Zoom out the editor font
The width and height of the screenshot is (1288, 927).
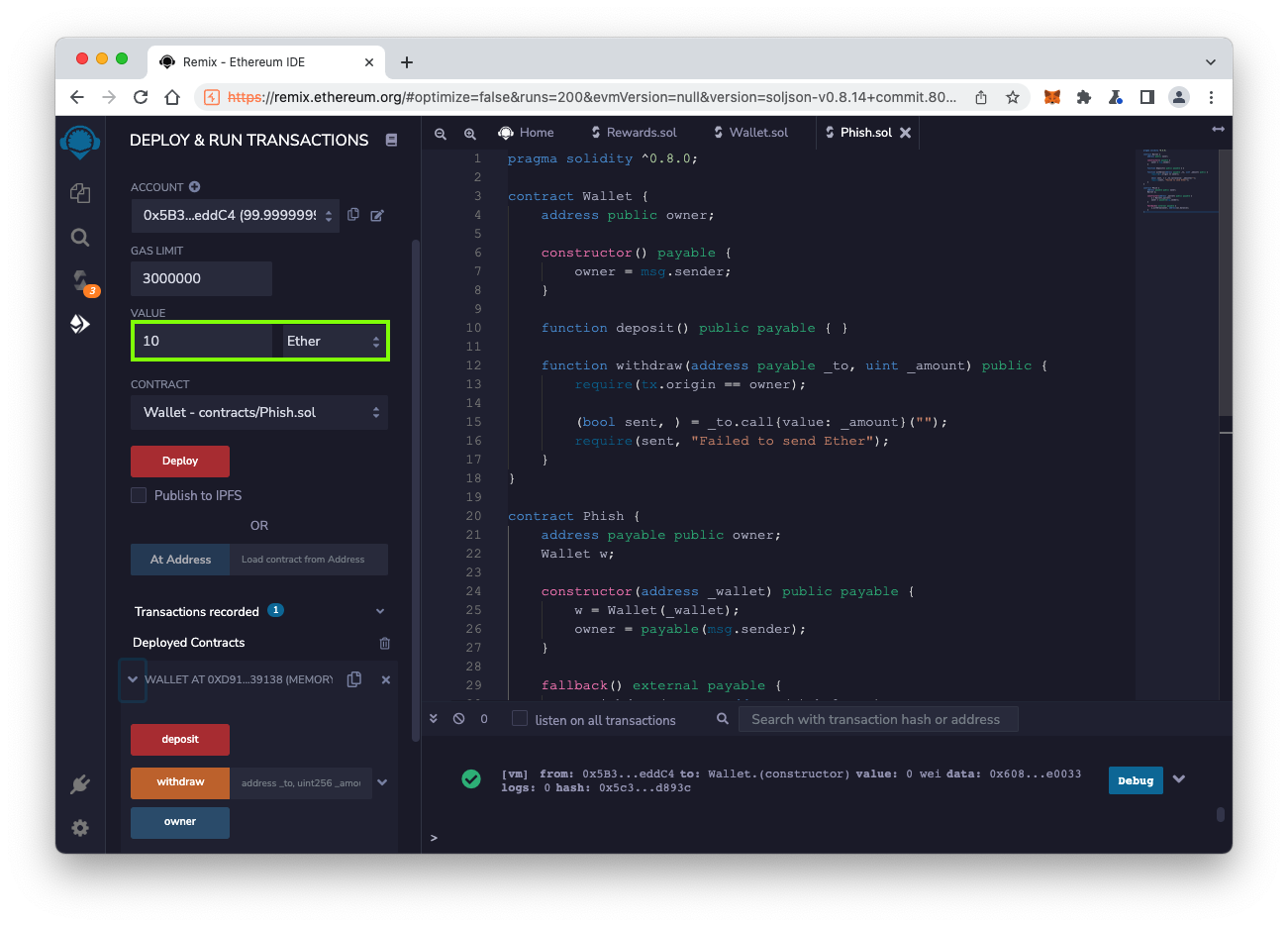tap(441, 133)
